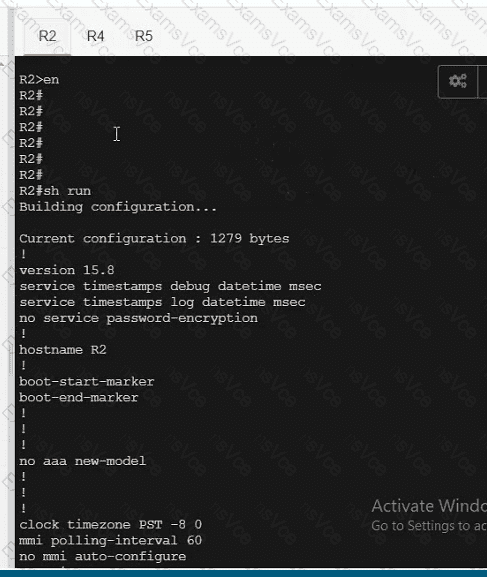Screen dimensions: 487x577
Task: Click 'service timestamps debug datetime msec' line
Action: pos(170,286)
